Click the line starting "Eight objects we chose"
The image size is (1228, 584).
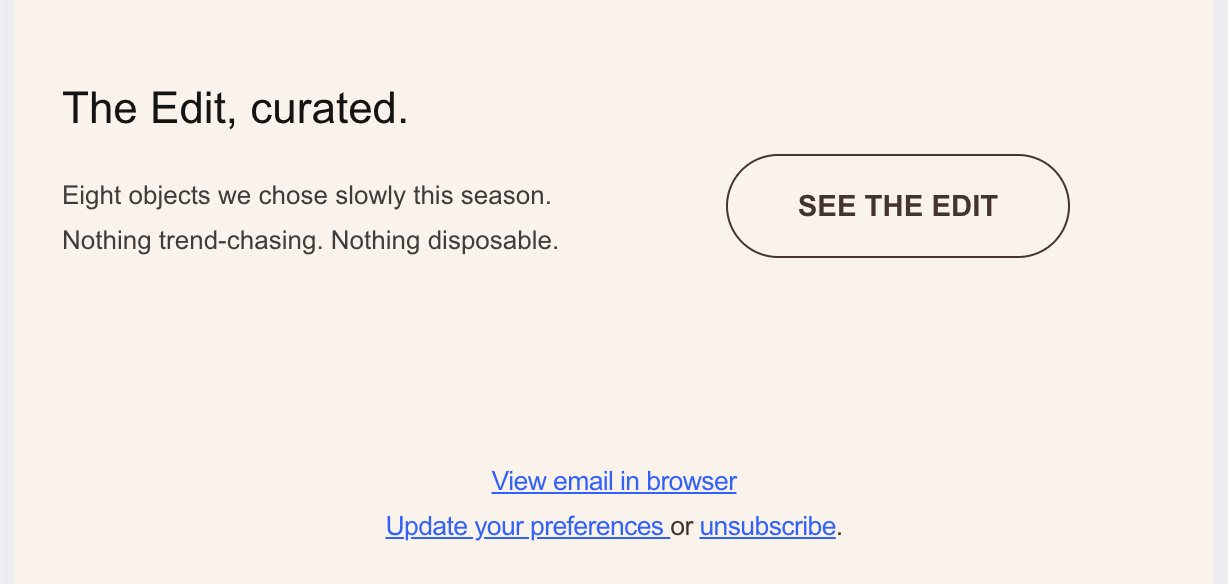pyautogui.click(x=306, y=195)
